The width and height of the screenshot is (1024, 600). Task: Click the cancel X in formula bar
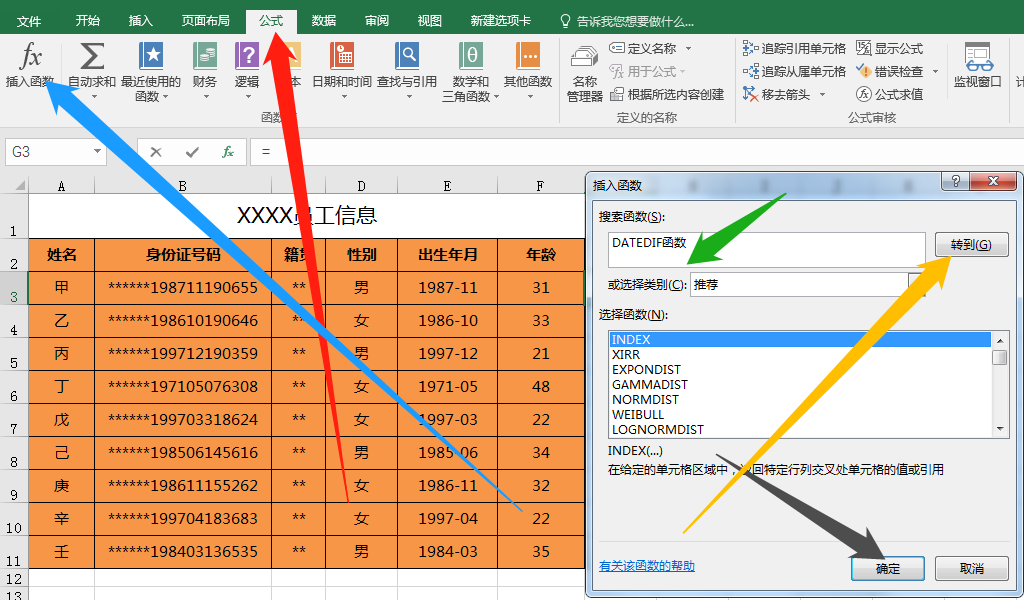coord(155,152)
